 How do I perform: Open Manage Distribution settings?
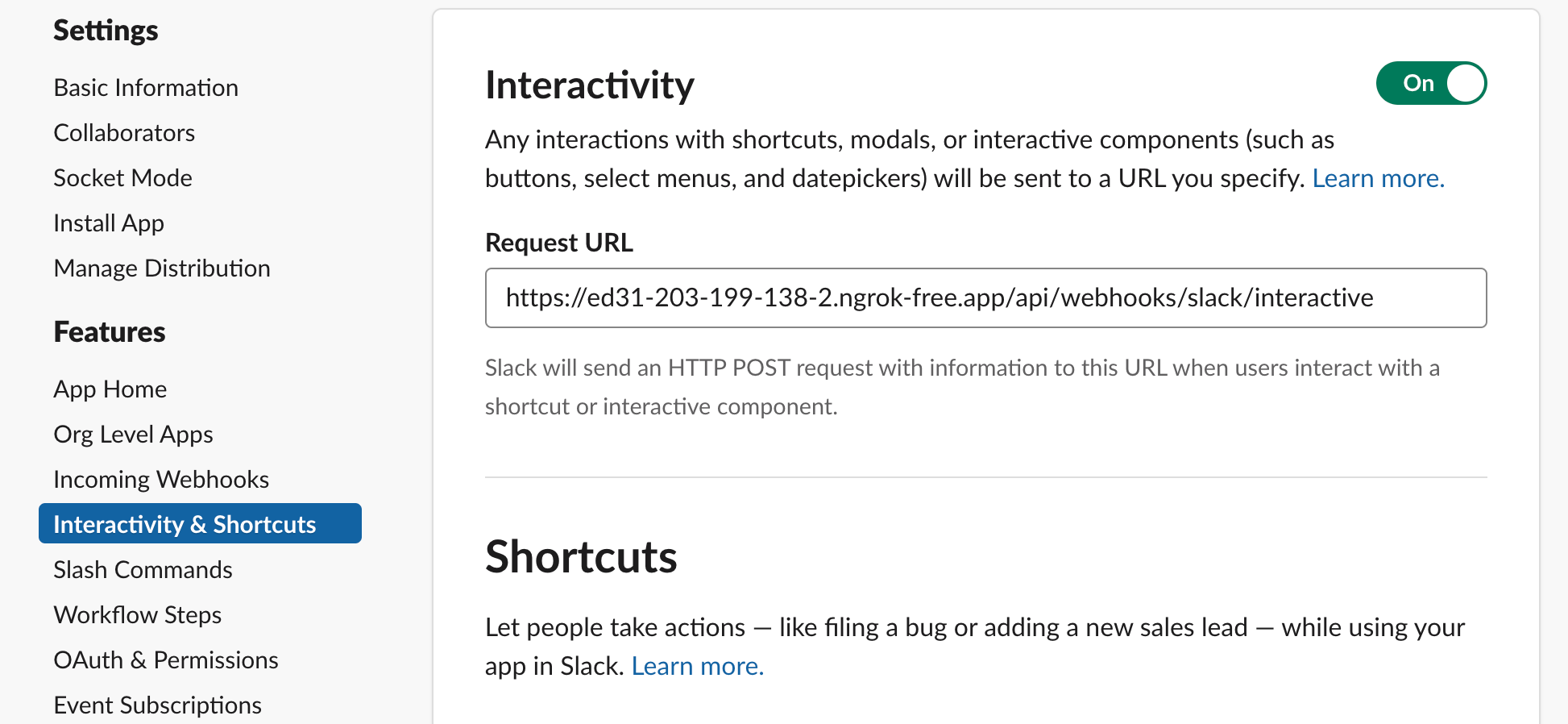point(162,268)
